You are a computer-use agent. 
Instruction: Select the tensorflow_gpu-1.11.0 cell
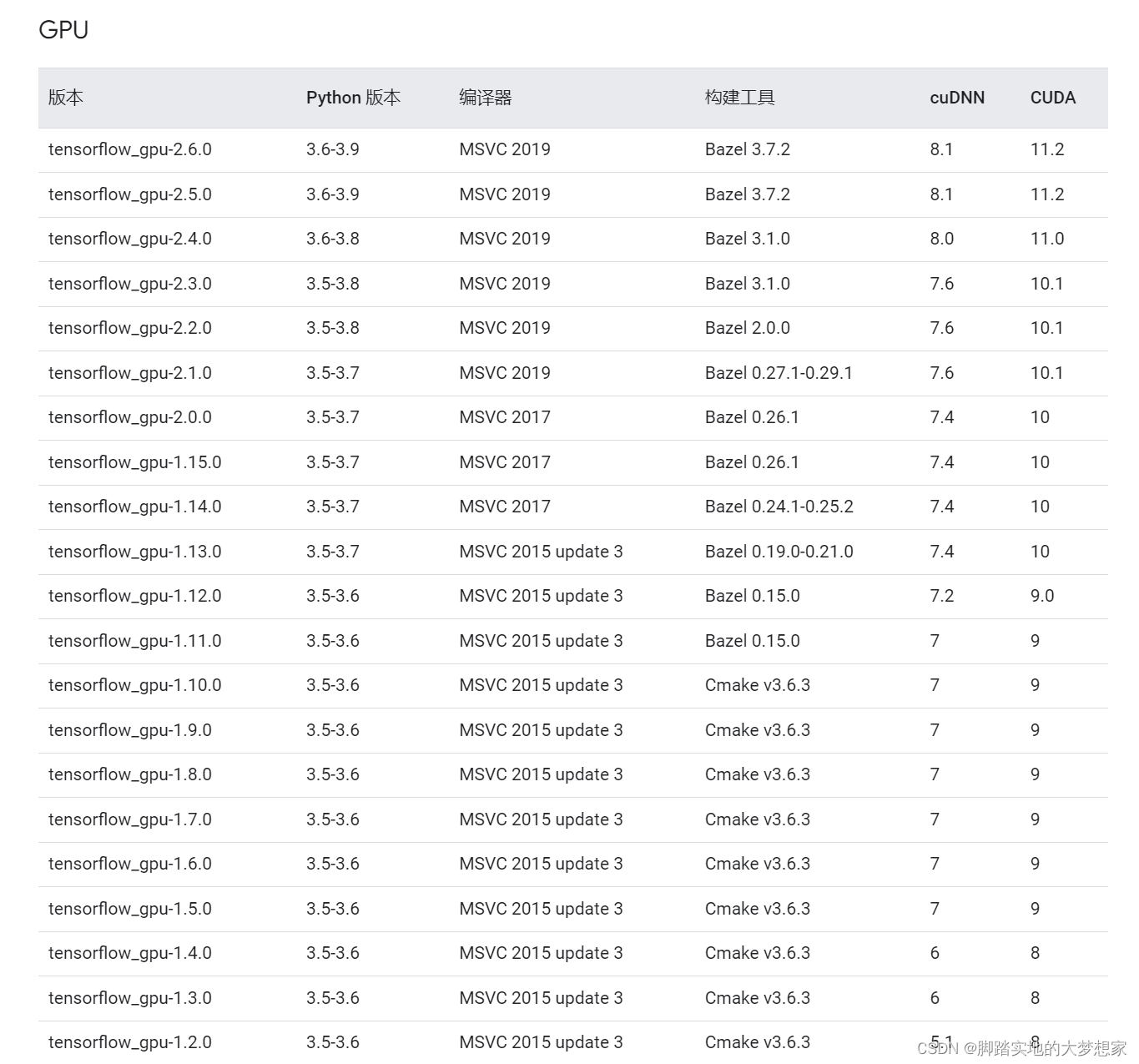pyautogui.click(x=135, y=641)
